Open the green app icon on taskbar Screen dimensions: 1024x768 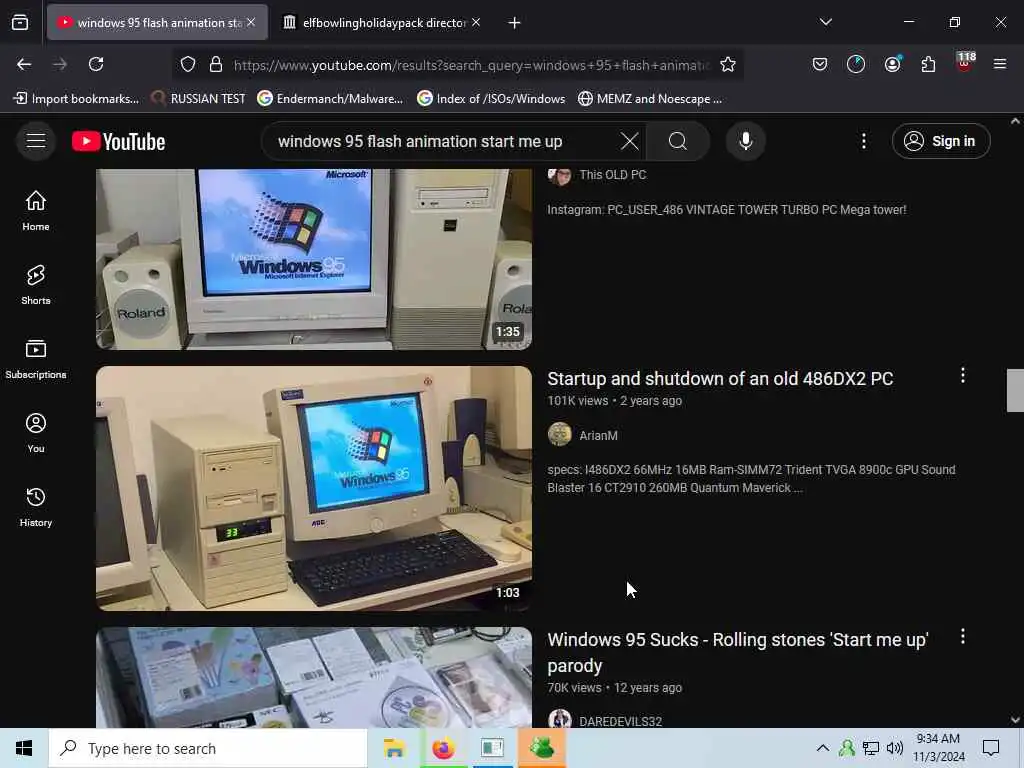542,748
